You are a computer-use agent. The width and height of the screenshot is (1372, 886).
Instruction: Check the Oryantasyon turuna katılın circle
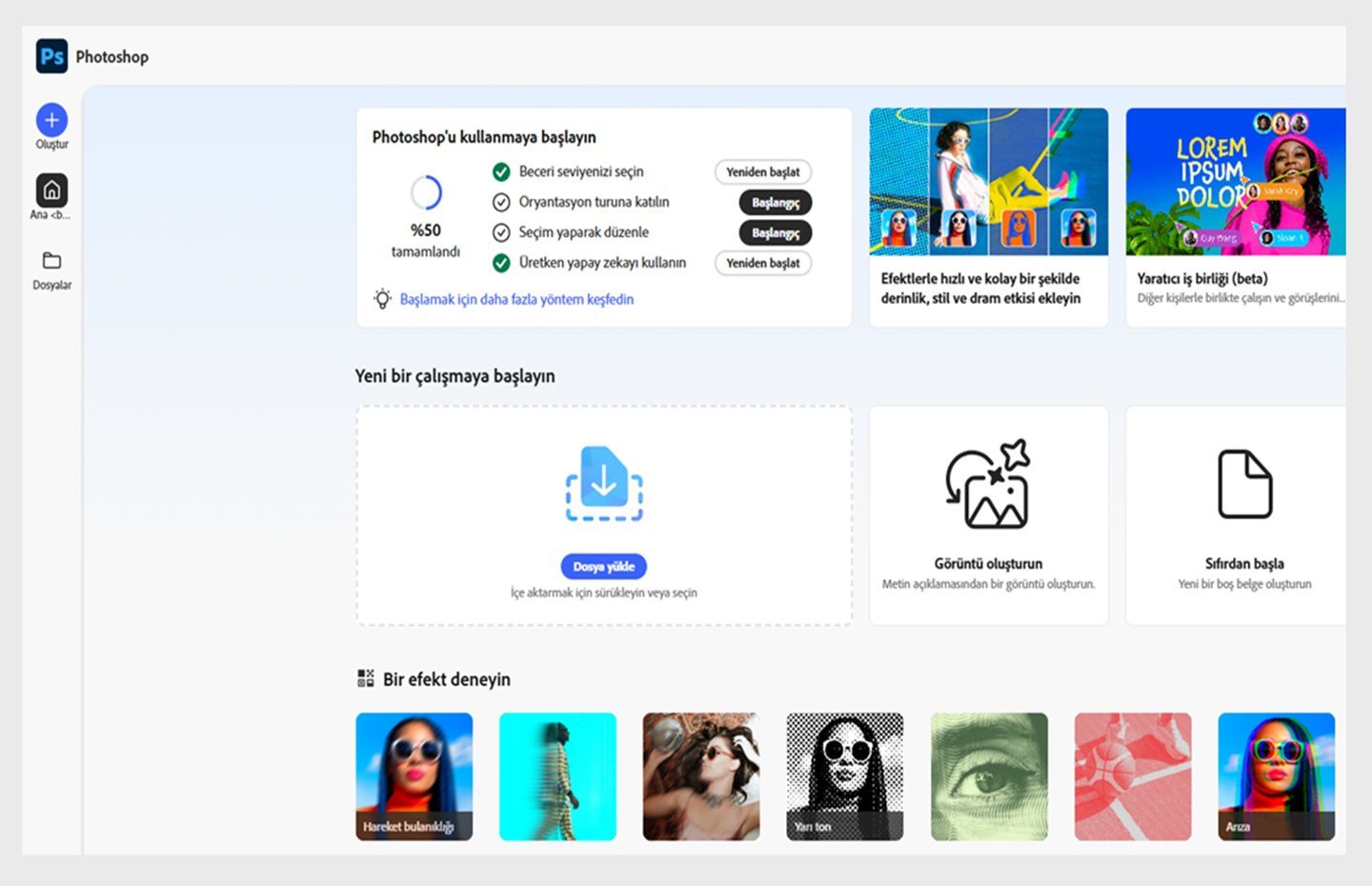pos(500,202)
